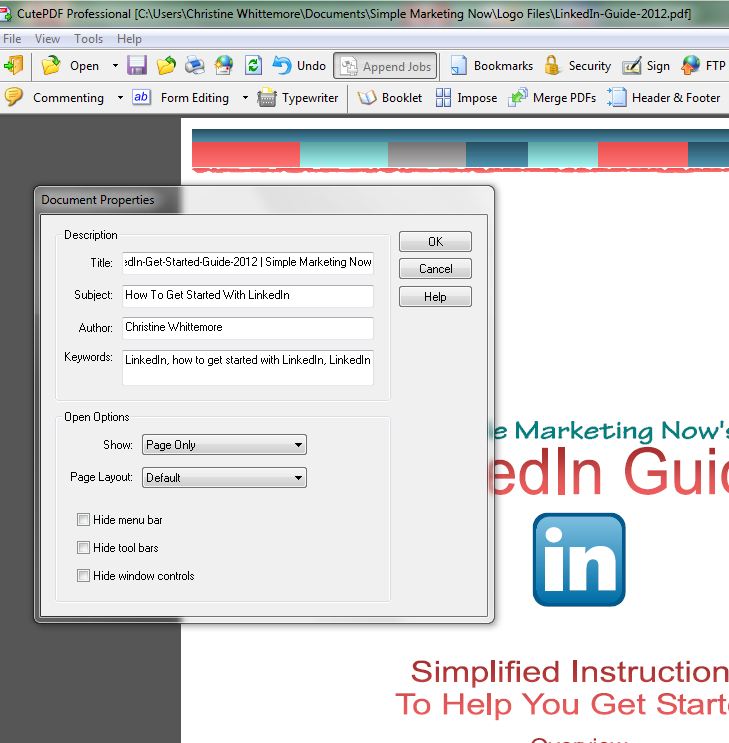Check Hide menu bar
Viewport: 729px width, 743px height.
pyautogui.click(x=83, y=520)
